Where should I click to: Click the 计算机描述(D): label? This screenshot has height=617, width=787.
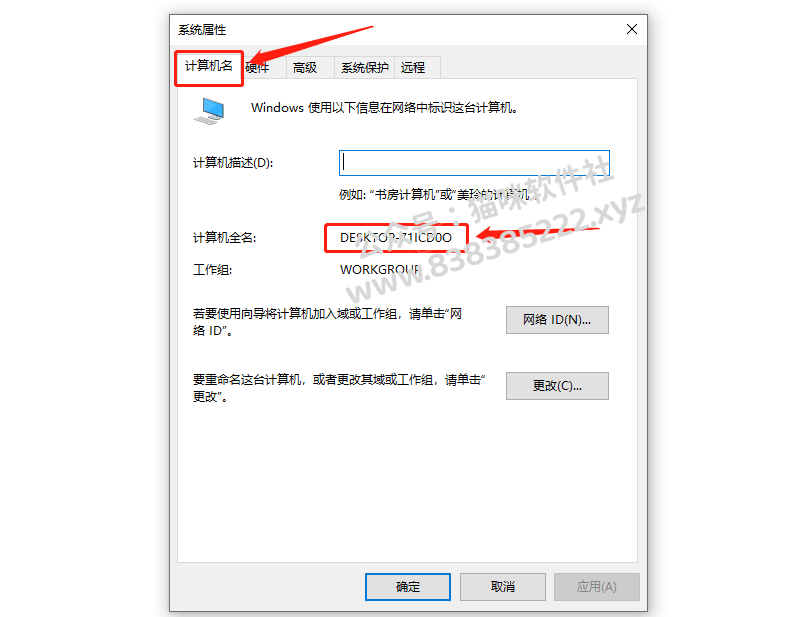233,163
